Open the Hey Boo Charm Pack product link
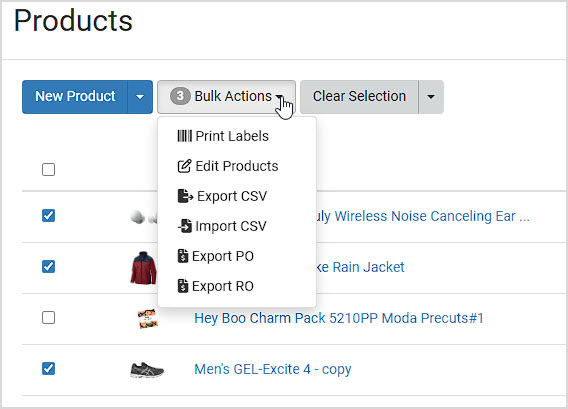The height and width of the screenshot is (409, 568). [x=339, y=318]
